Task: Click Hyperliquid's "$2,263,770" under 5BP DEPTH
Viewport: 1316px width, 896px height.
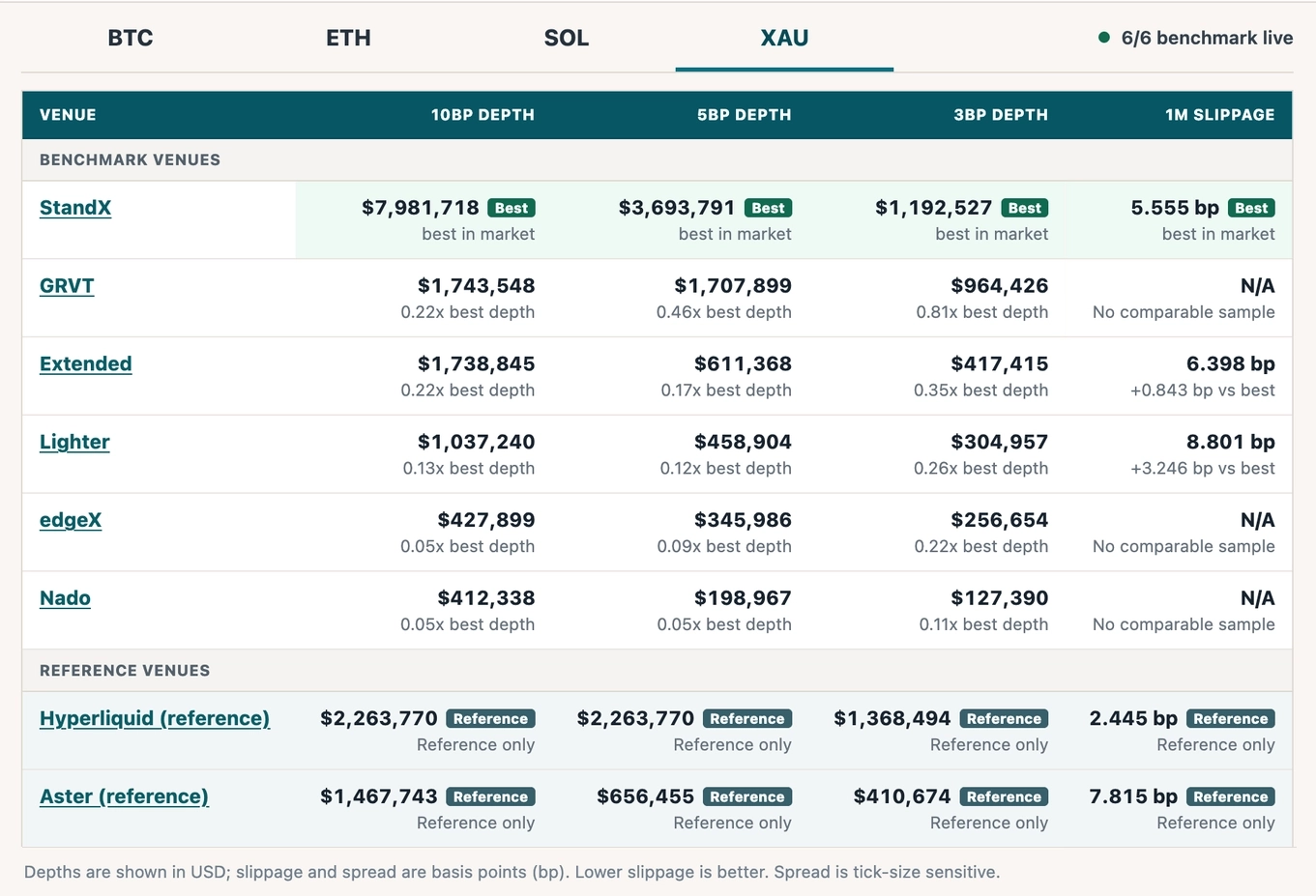Action: [635, 718]
